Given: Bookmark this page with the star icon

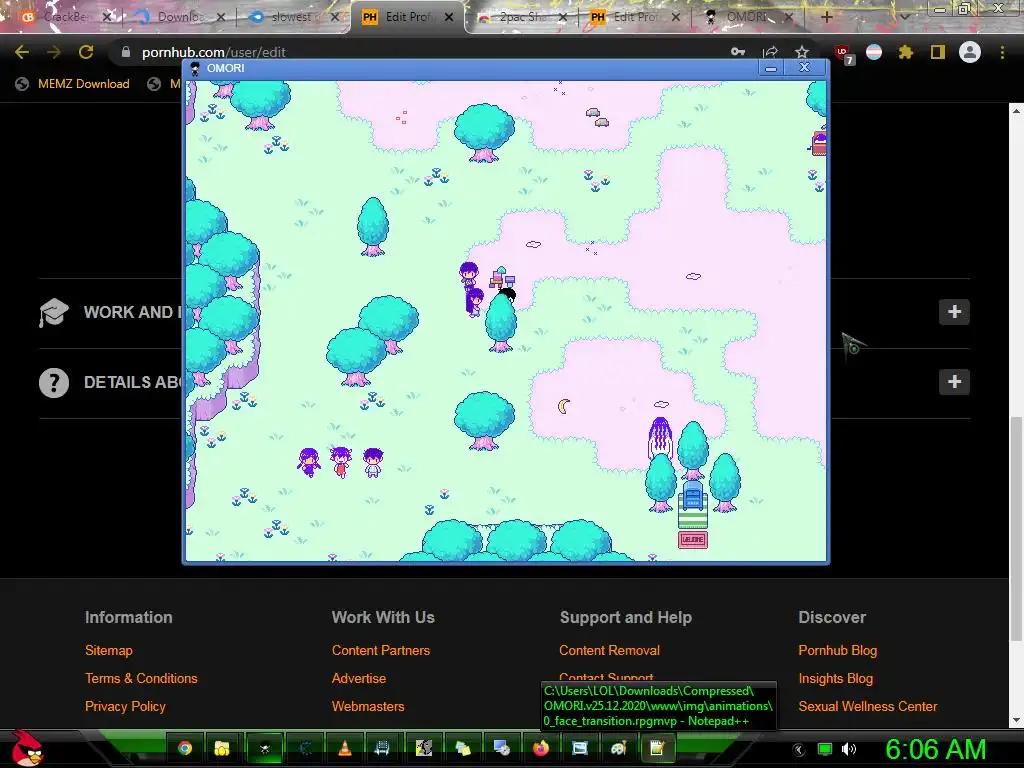Looking at the screenshot, I should pyautogui.click(x=802, y=52).
